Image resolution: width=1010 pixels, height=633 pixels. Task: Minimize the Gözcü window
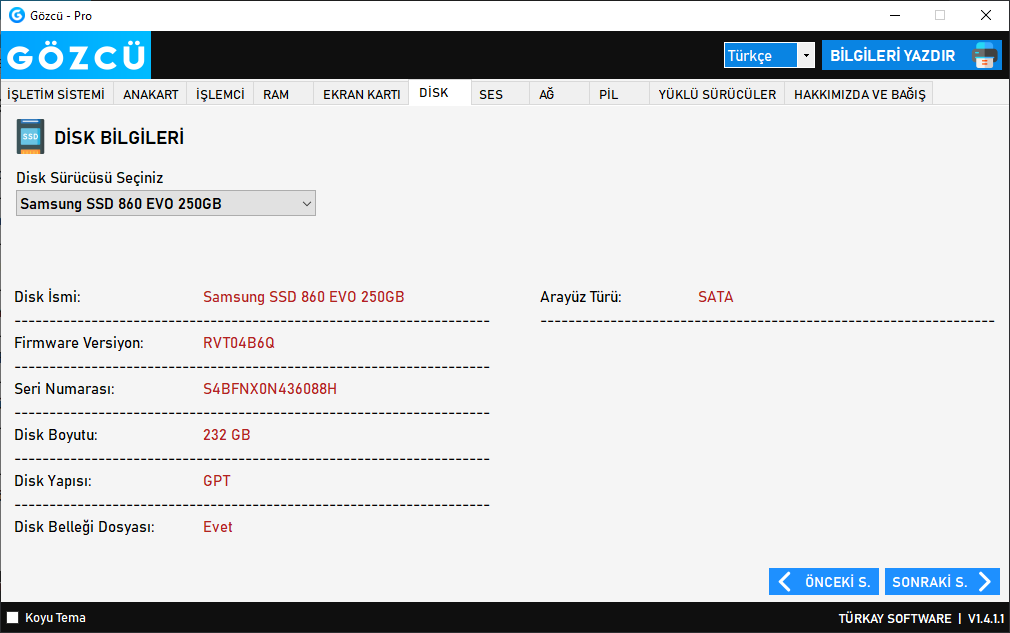click(x=895, y=15)
